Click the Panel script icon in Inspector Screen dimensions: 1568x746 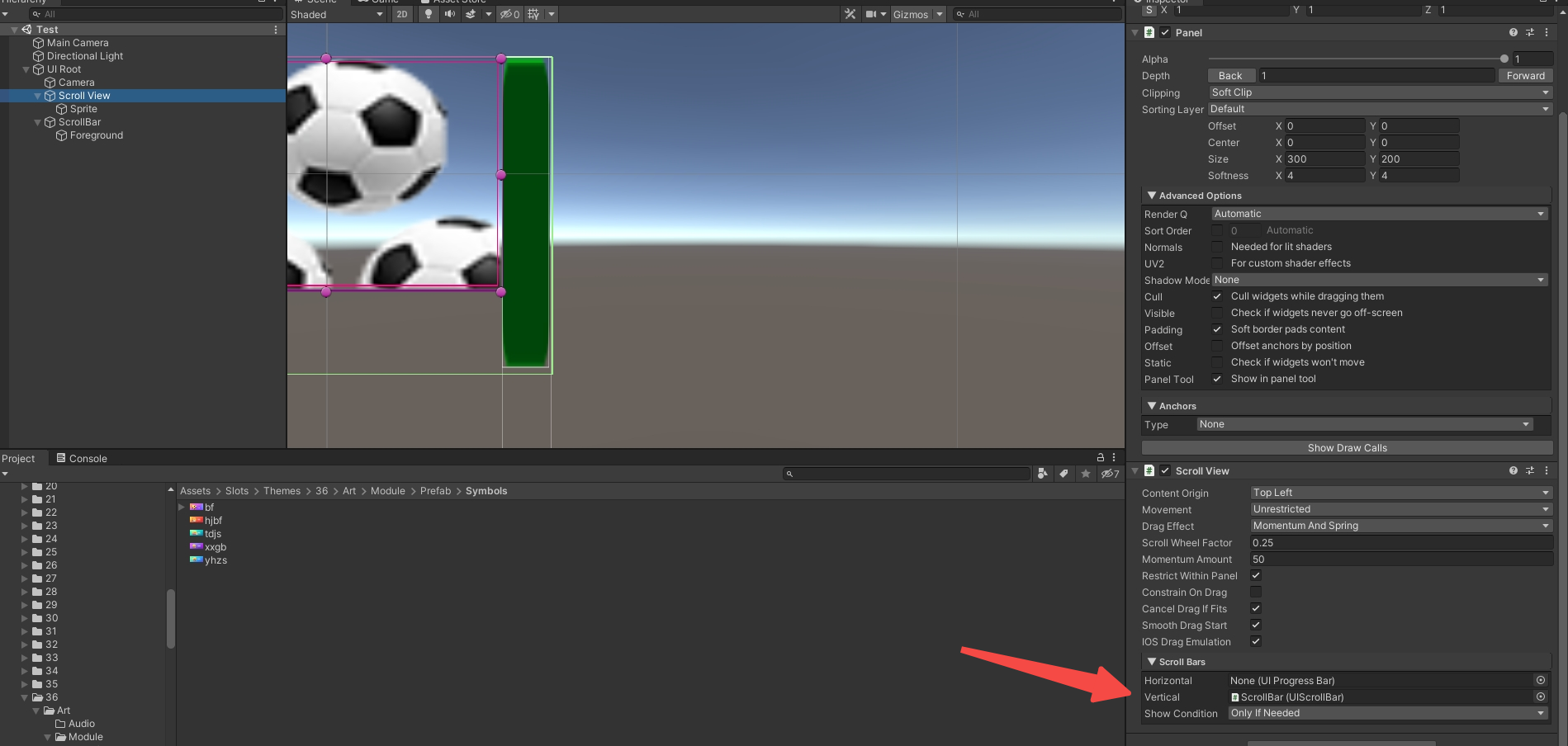tap(1149, 32)
